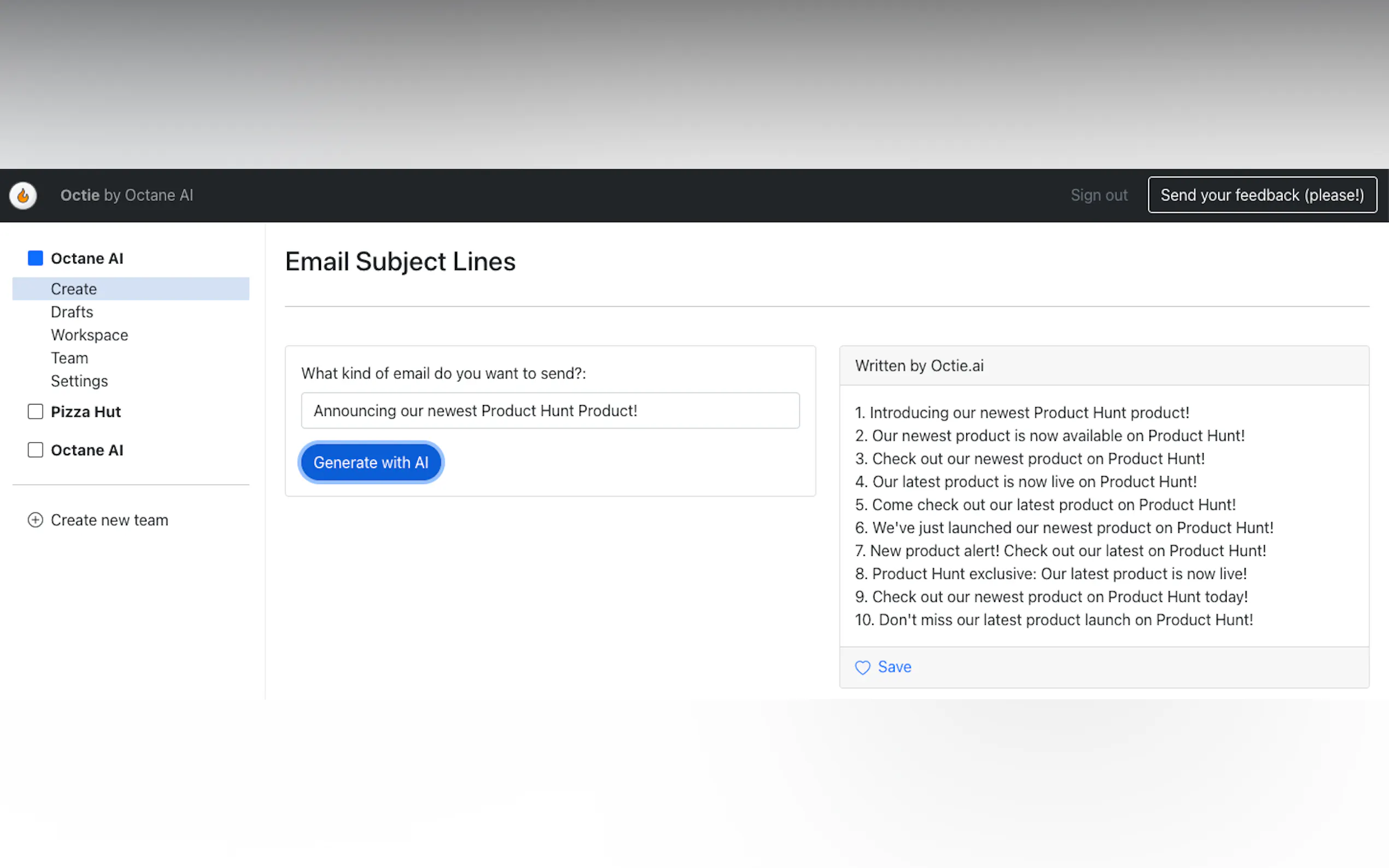Select the blue Octane AI team checkbox
This screenshot has height=868, width=1389.
tap(36, 259)
